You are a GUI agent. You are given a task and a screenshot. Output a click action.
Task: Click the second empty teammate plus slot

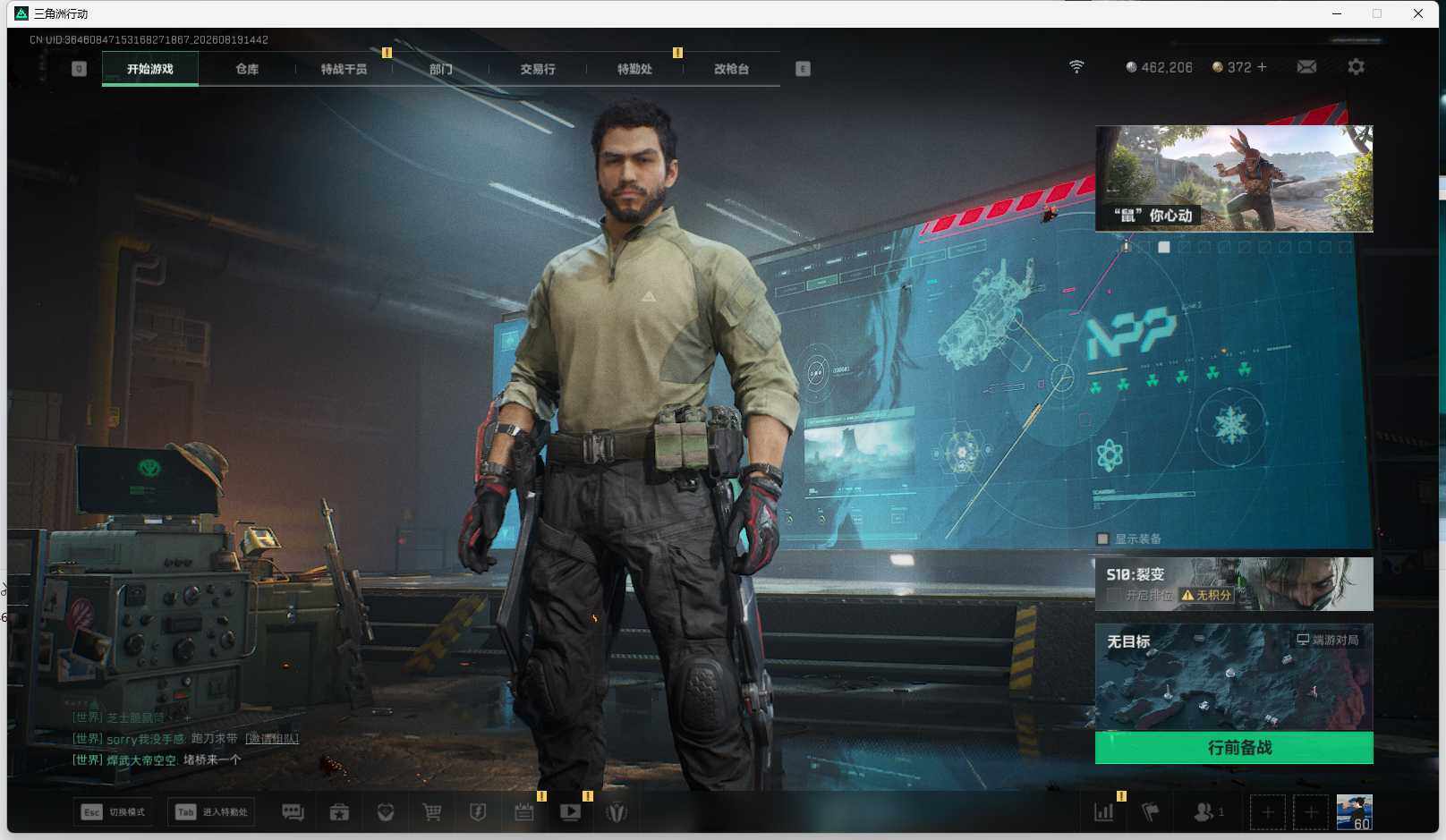pyautogui.click(x=1310, y=812)
